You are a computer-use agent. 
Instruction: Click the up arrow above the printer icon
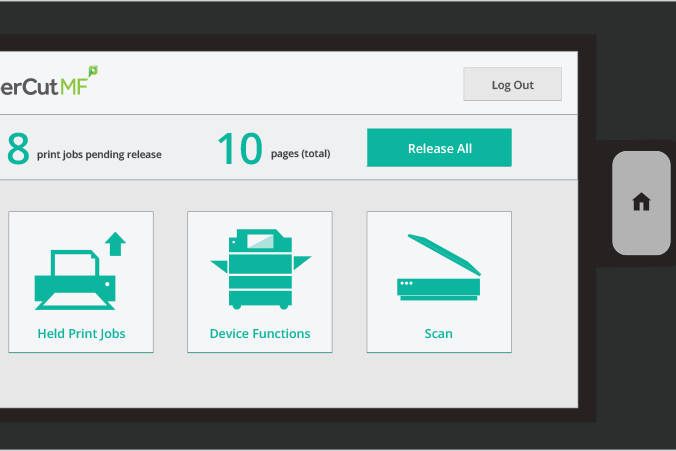(116, 243)
